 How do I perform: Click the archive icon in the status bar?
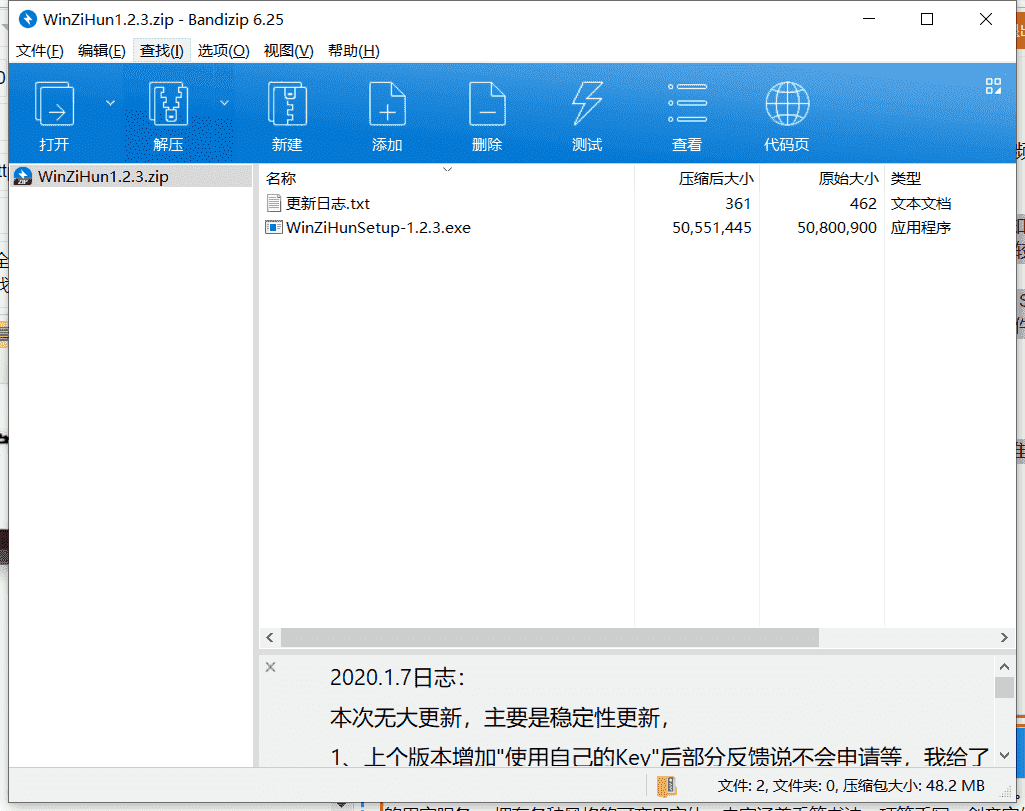[666, 786]
